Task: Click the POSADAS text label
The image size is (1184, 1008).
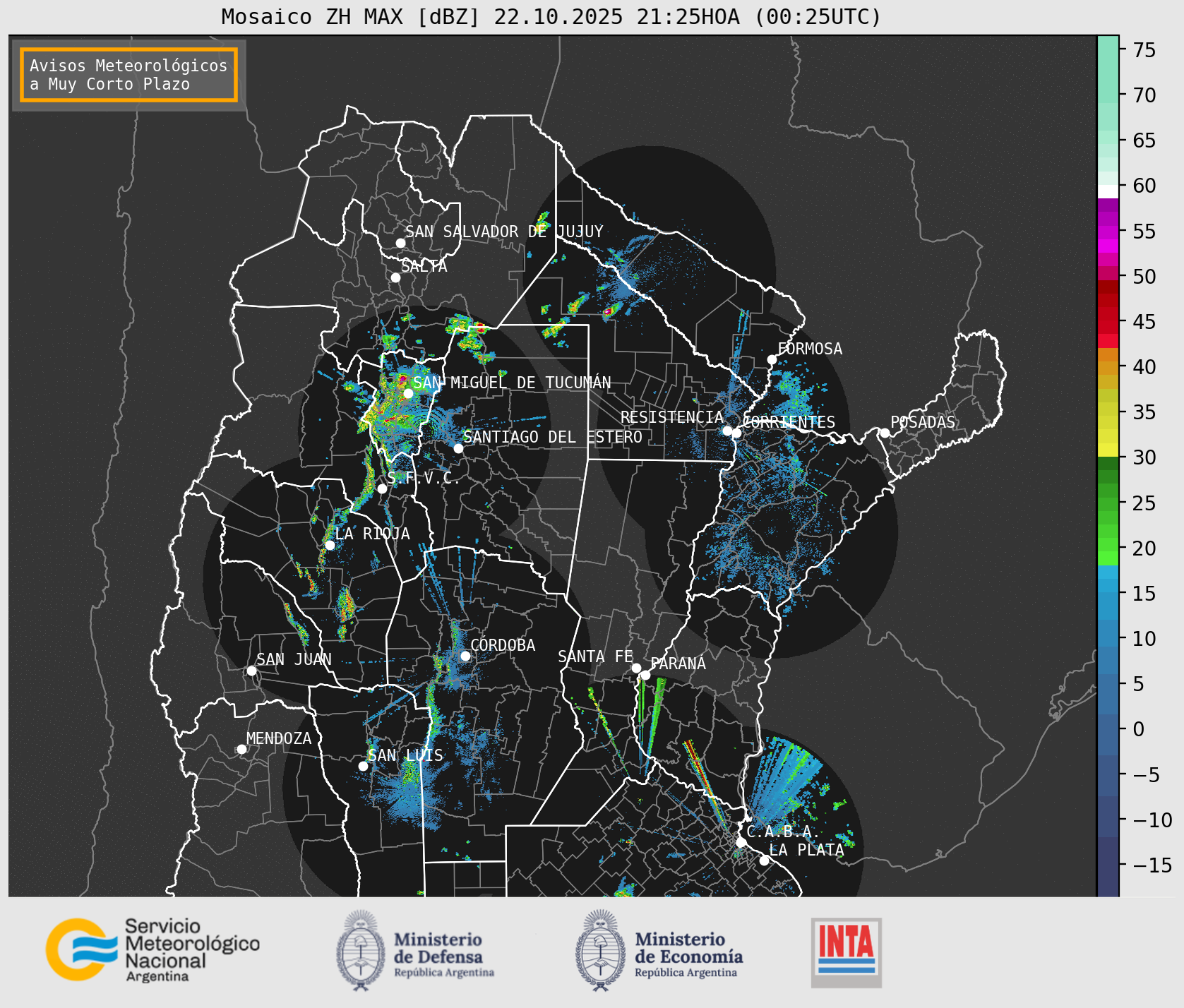Action: [923, 422]
